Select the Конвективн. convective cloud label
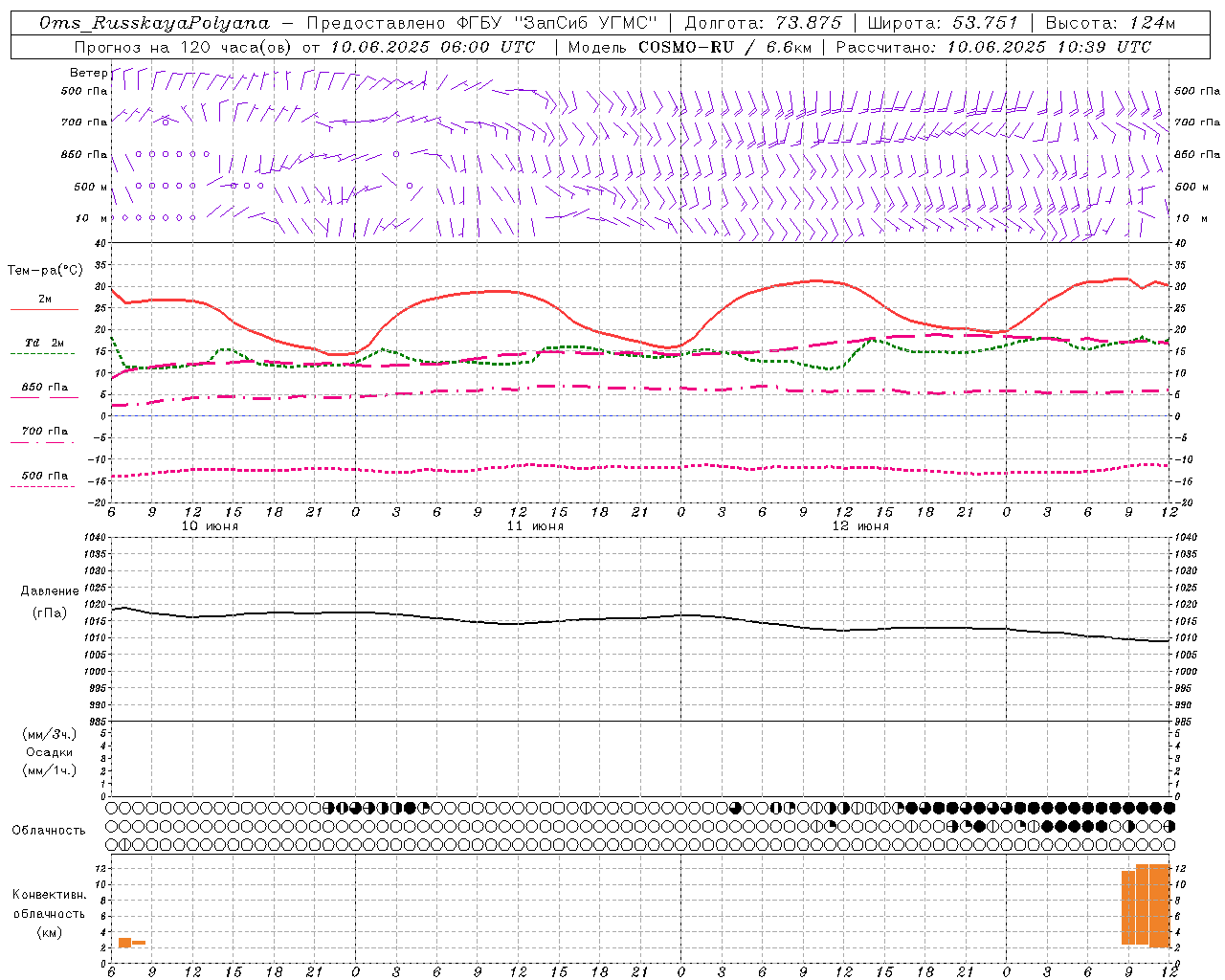Screen dimensions: 1225x980 coord(49,895)
